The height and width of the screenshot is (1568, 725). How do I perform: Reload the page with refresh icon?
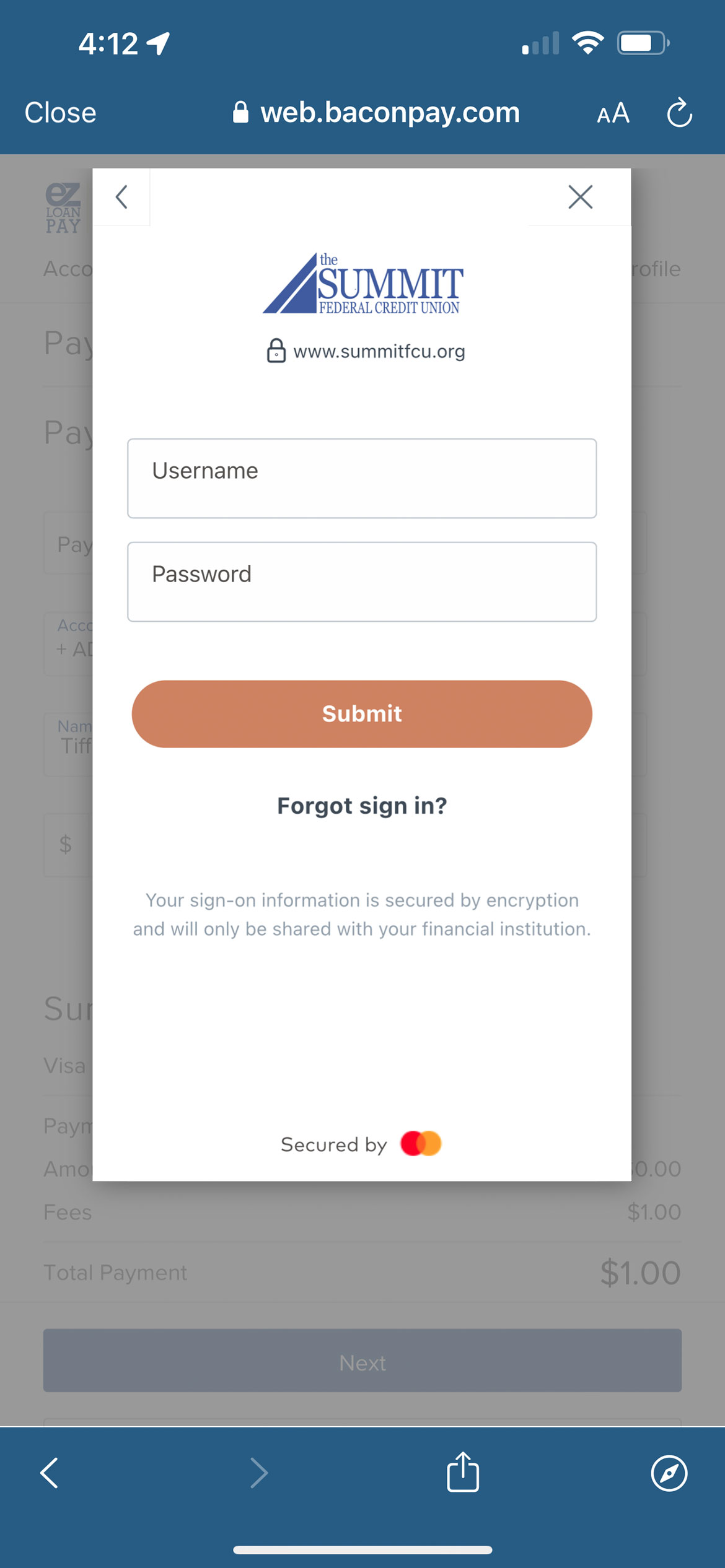679,113
